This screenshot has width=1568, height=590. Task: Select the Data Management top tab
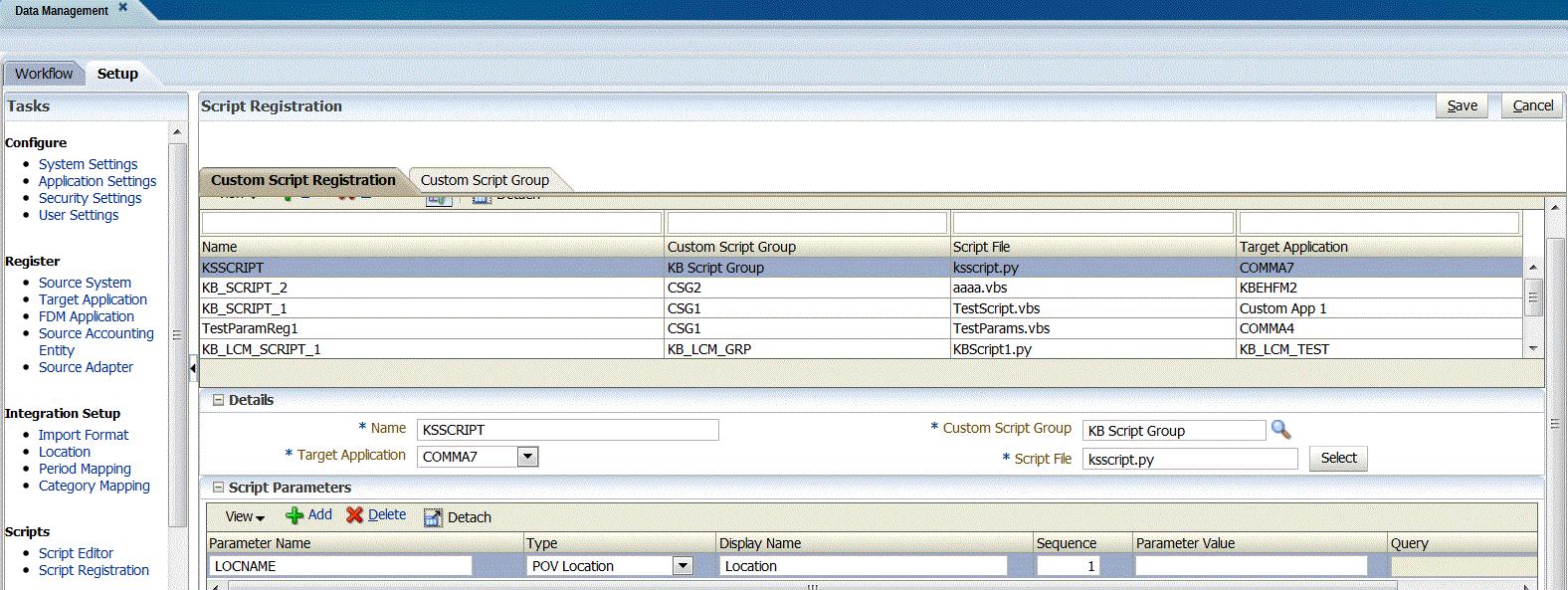click(62, 11)
